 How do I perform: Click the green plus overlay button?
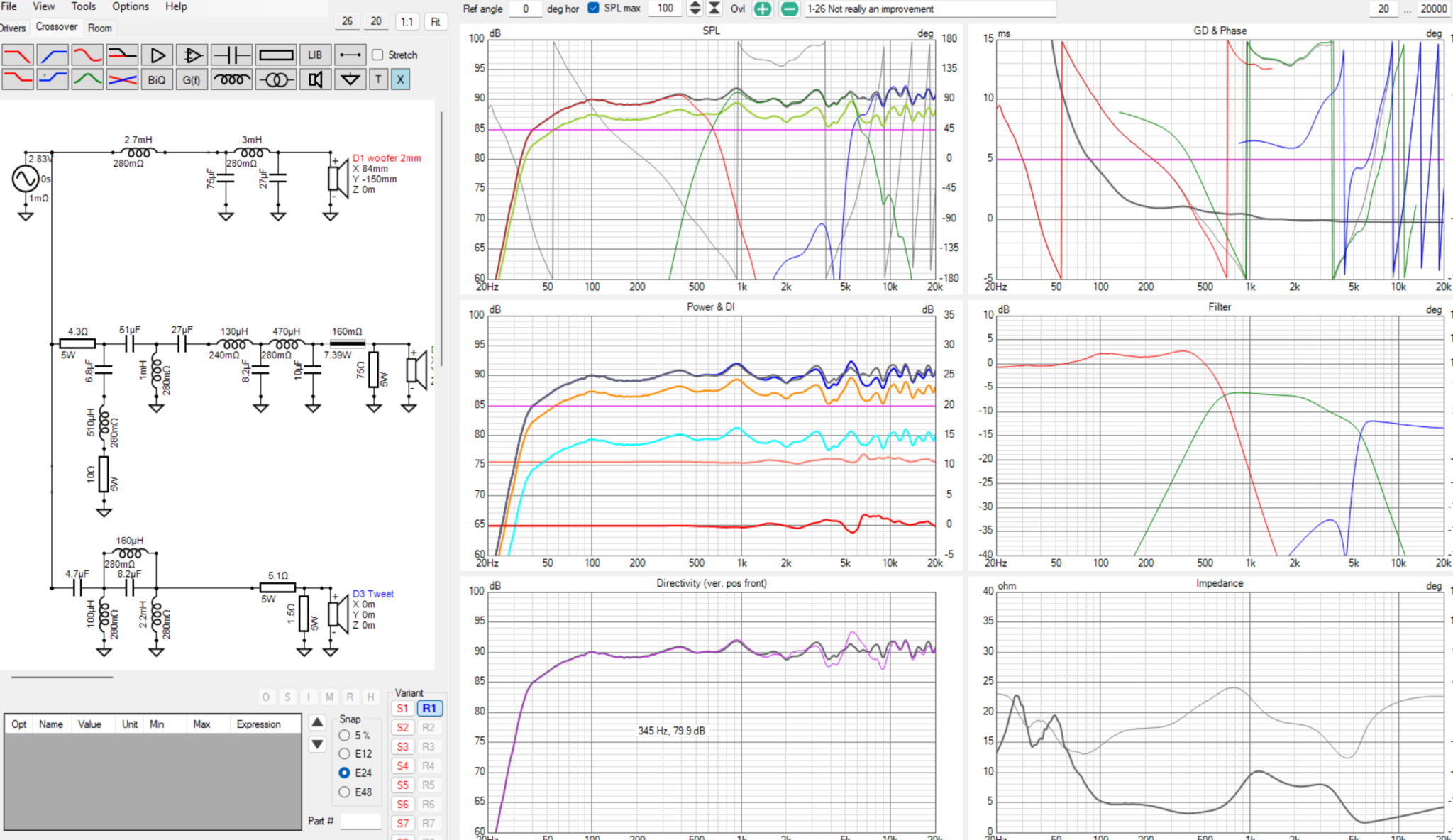click(x=763, y=9)
